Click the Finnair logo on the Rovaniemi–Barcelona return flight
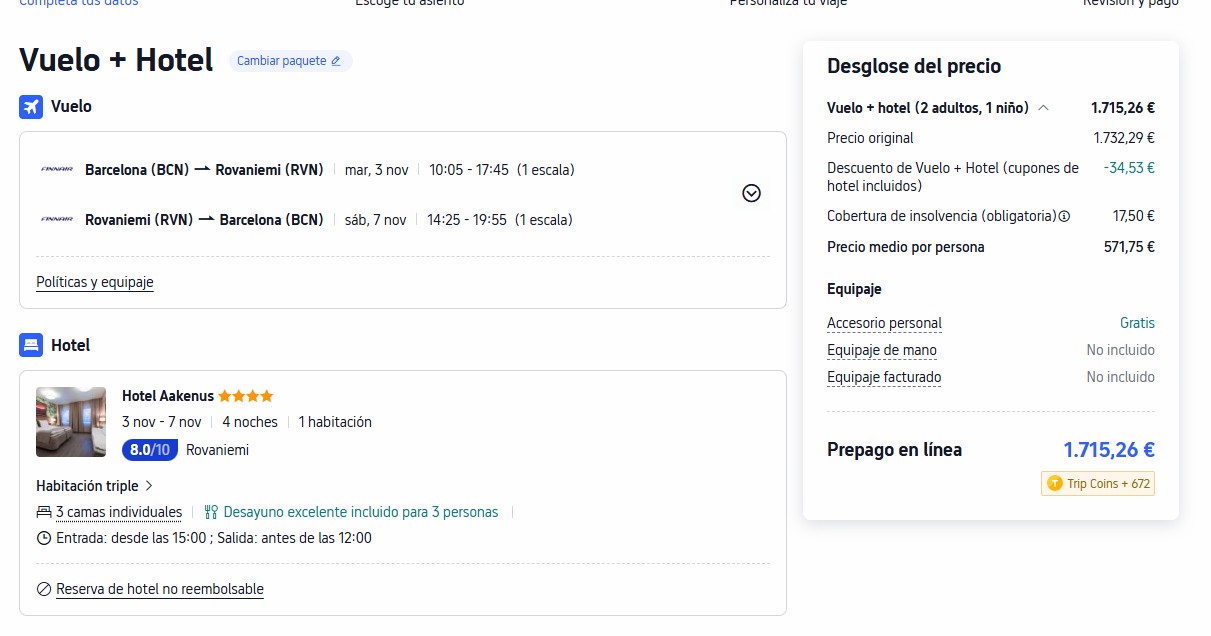The height and width of the screenshot is (636, 1211). [x=57, y=219]
